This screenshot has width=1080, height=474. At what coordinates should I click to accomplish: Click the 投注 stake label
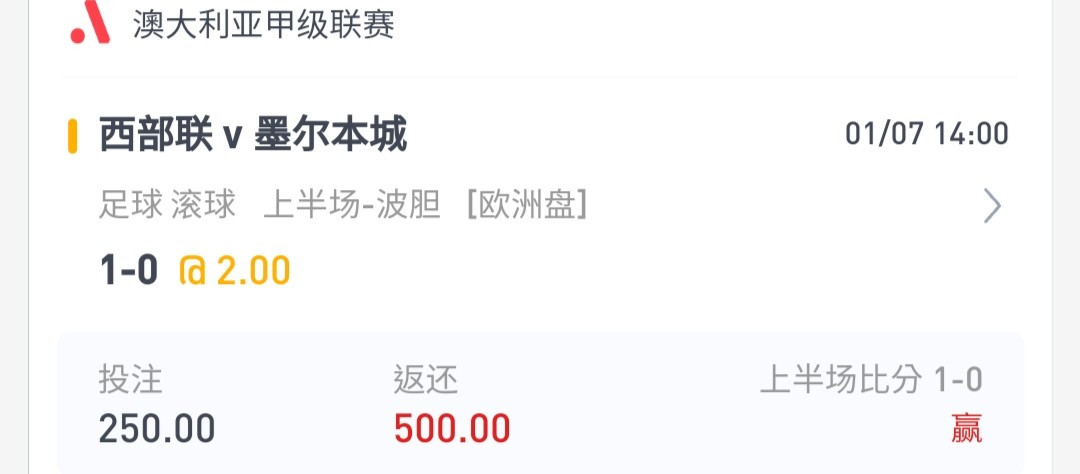pyautogui.click(x=130, y=380)
